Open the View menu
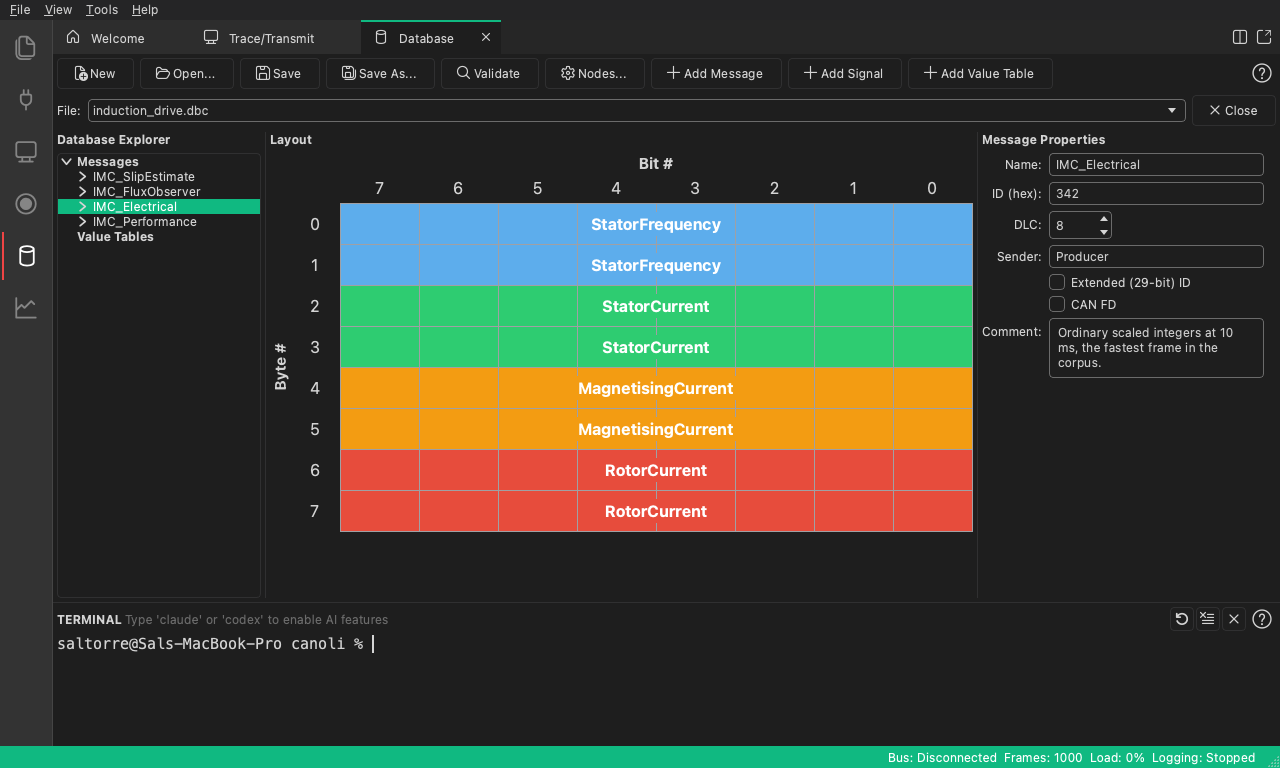 (58, 9)
